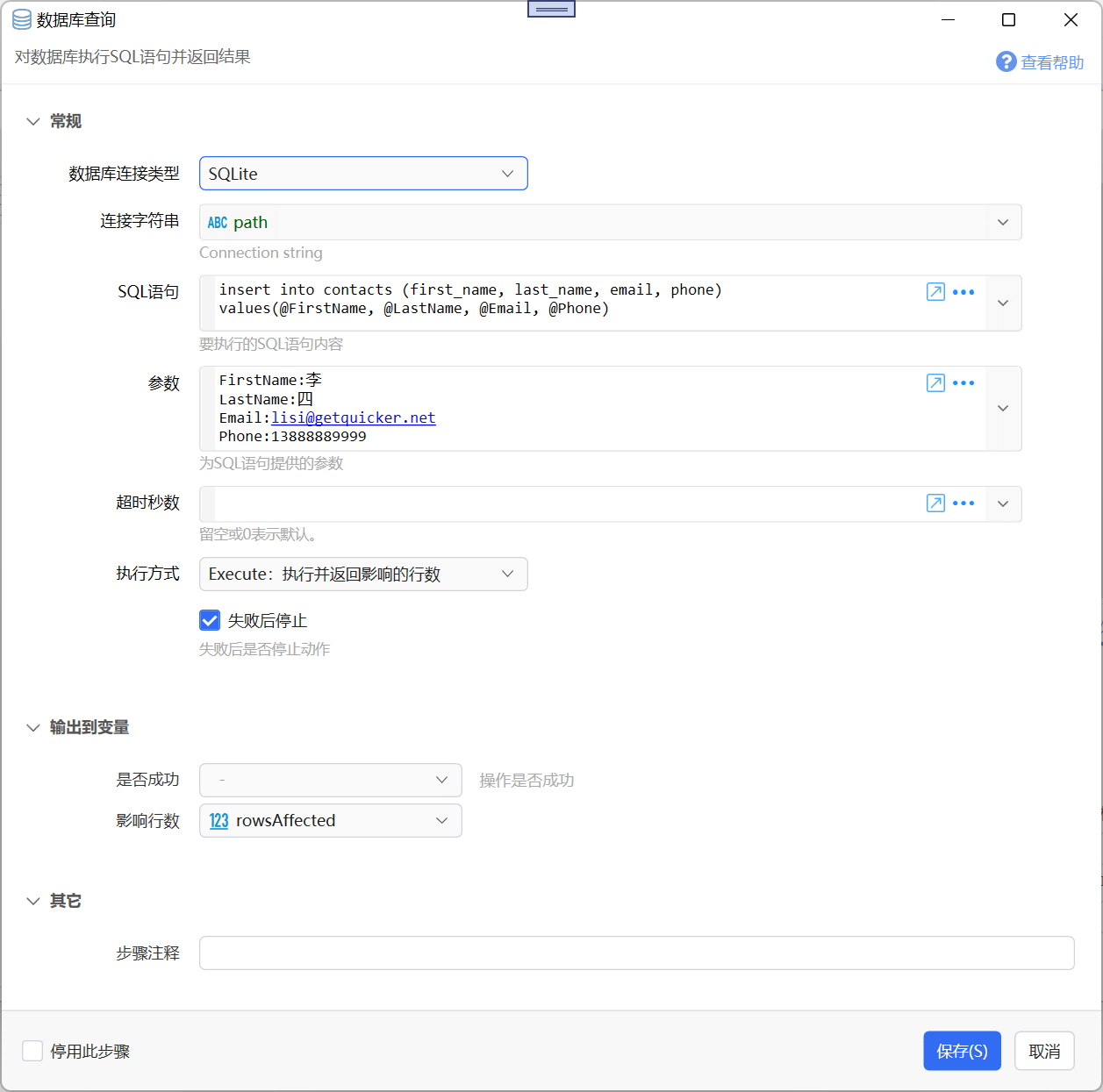Screen dimensions: 1103x1092
Task: Click the blue question mark help icon
Action: [x=1006, y=61]
